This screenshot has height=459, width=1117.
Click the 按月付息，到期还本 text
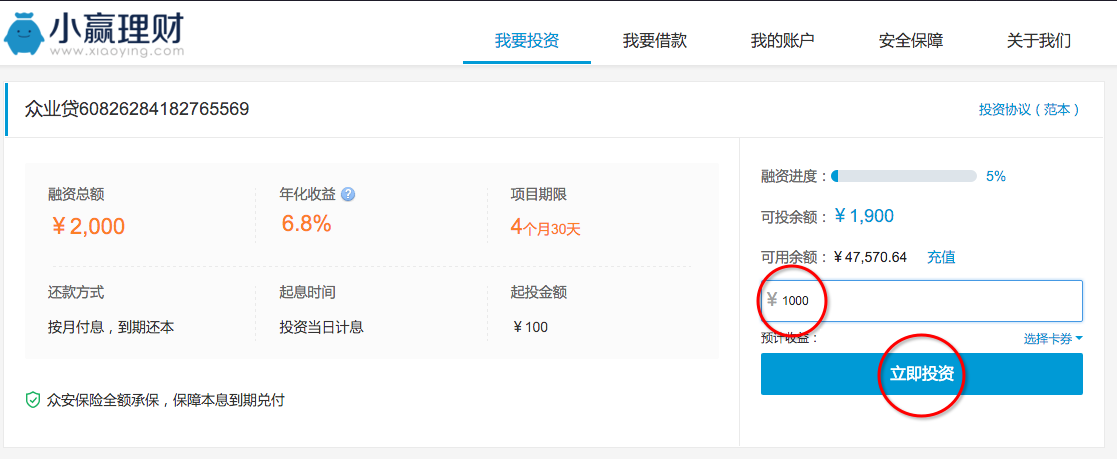click(111, 328)
